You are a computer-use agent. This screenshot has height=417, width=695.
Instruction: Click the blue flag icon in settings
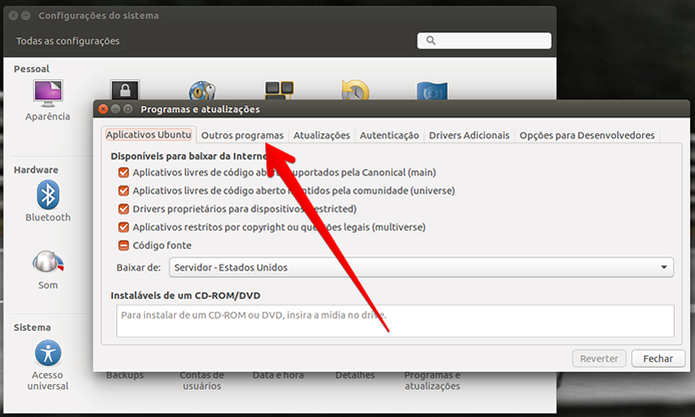pos(432,90)
